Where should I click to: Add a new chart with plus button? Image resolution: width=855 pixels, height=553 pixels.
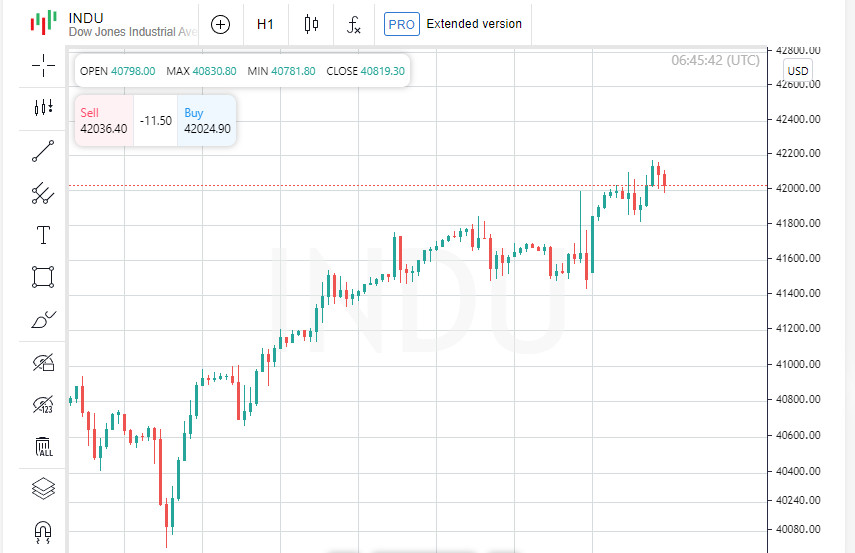(221, 24)
